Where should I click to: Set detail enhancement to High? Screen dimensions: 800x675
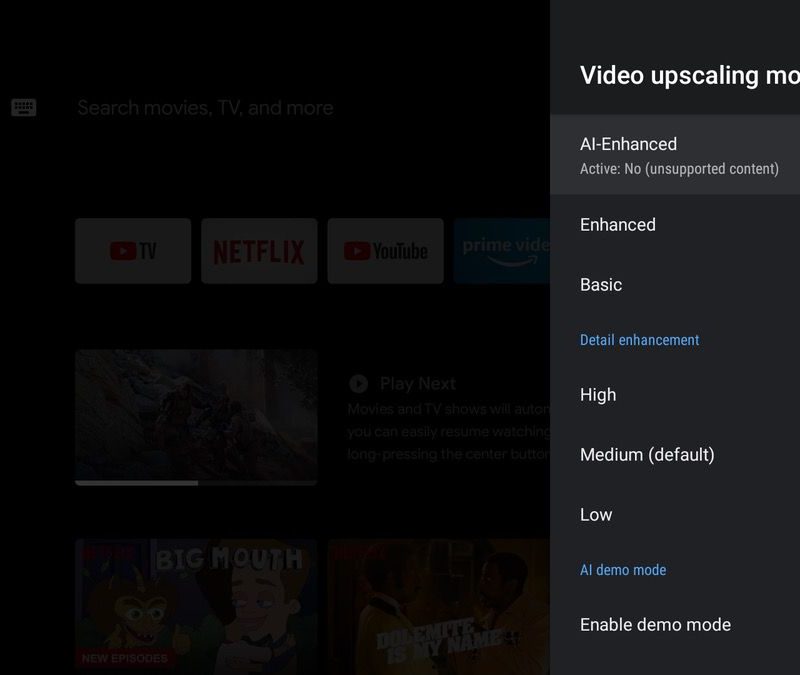pos(598,395)
